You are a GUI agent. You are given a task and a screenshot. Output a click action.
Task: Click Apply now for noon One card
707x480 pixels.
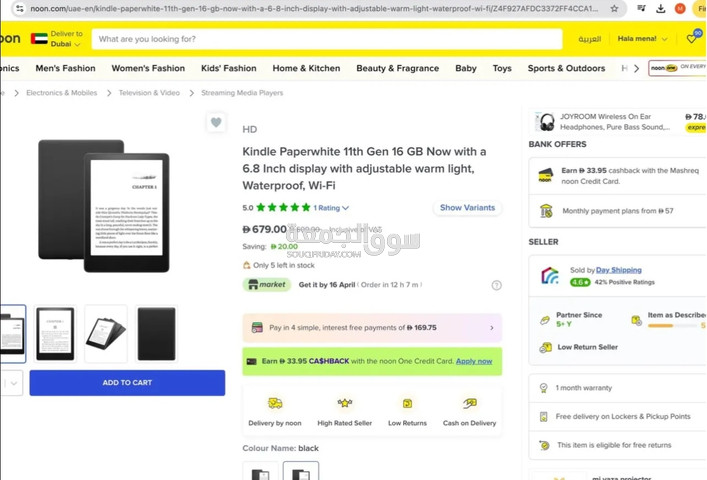(x=474, y=361)
